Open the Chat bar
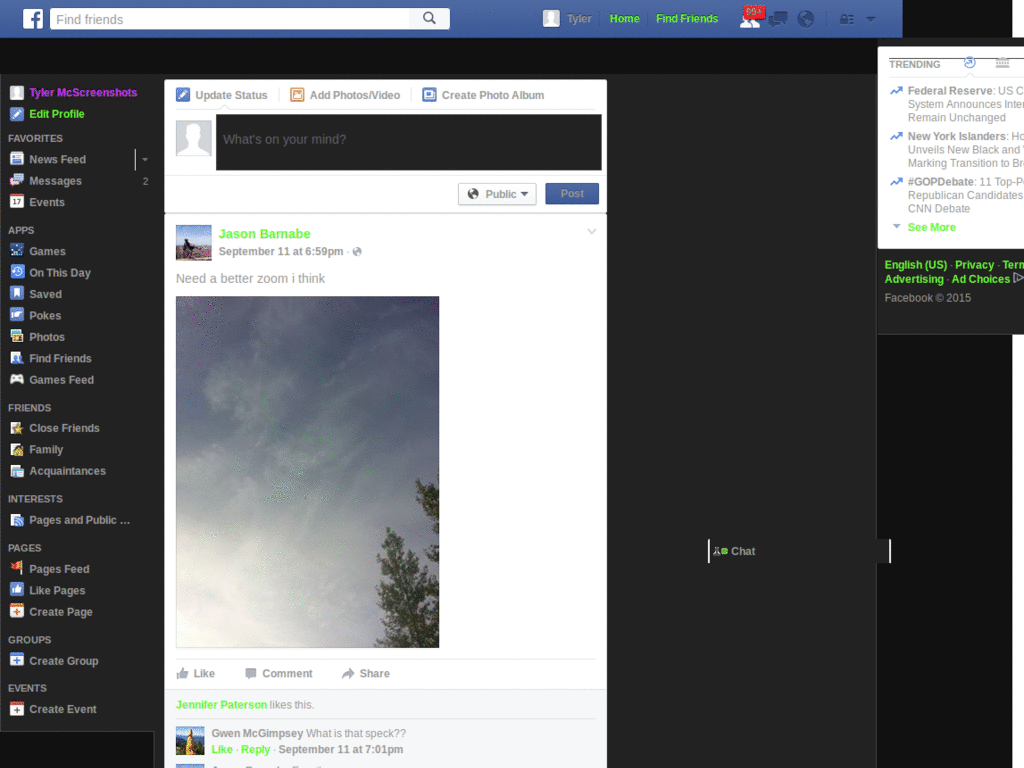 pos(799,551)
